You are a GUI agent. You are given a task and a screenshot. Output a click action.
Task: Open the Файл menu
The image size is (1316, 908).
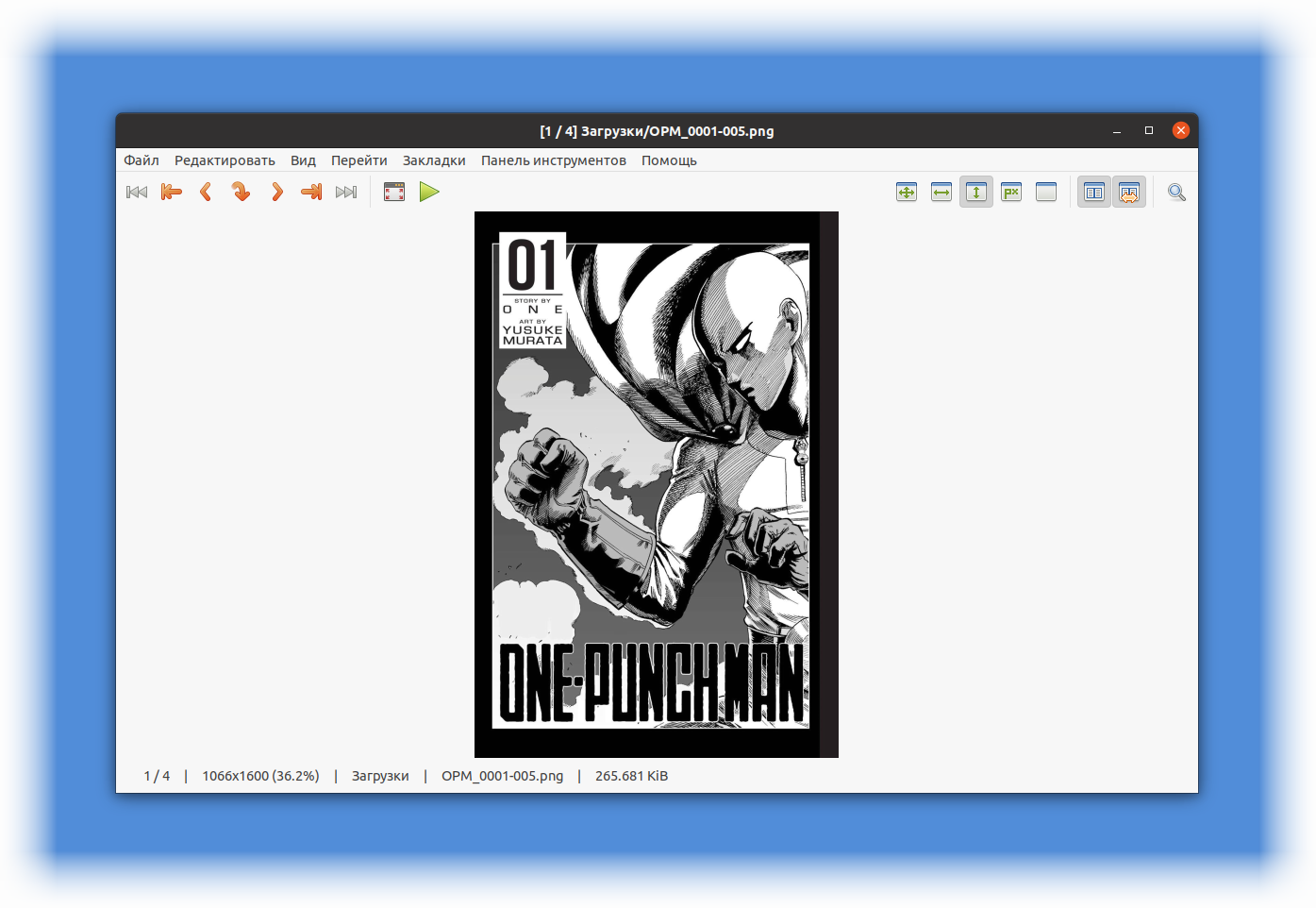pyautogui.click(x=142, y=160)
